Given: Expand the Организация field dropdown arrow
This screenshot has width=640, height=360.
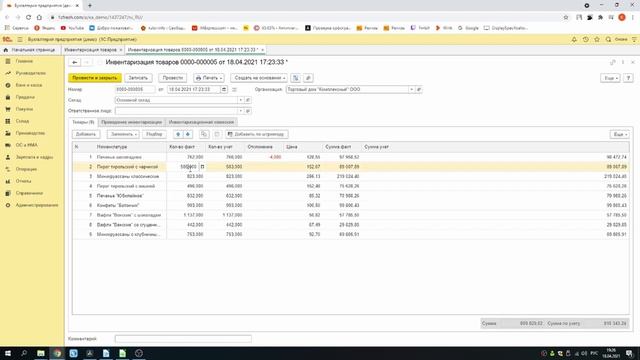Looking at the screenshot, I should [x=411, y=89].
